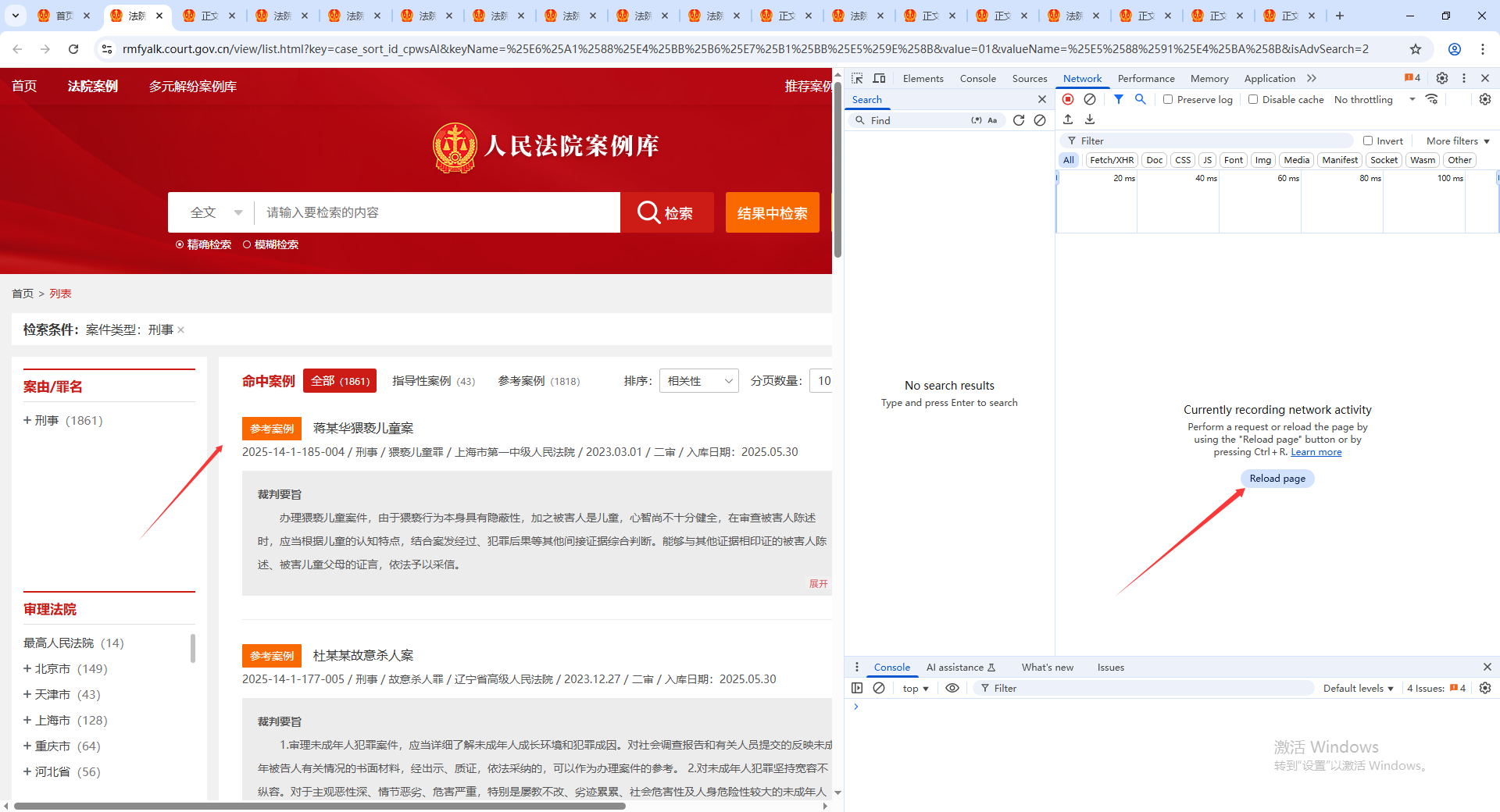Image resolution: width=1500 pixels, height=812 pixels.
Task: Check the Invert filter checkbox
Action: (x=1368, y=141)
